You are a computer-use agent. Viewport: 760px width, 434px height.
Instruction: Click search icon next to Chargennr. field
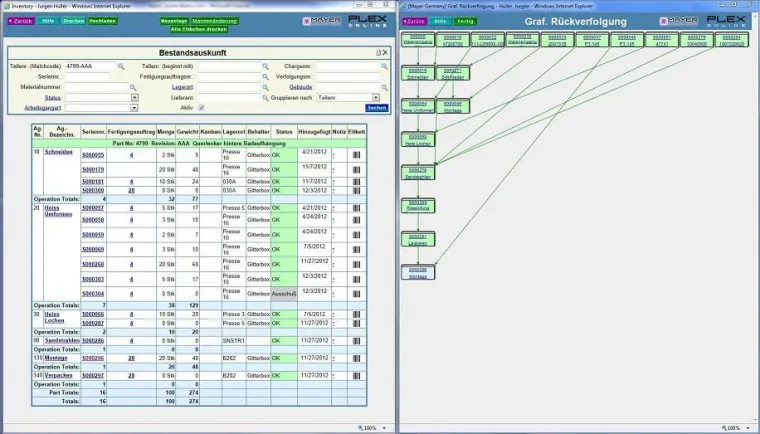385,66
